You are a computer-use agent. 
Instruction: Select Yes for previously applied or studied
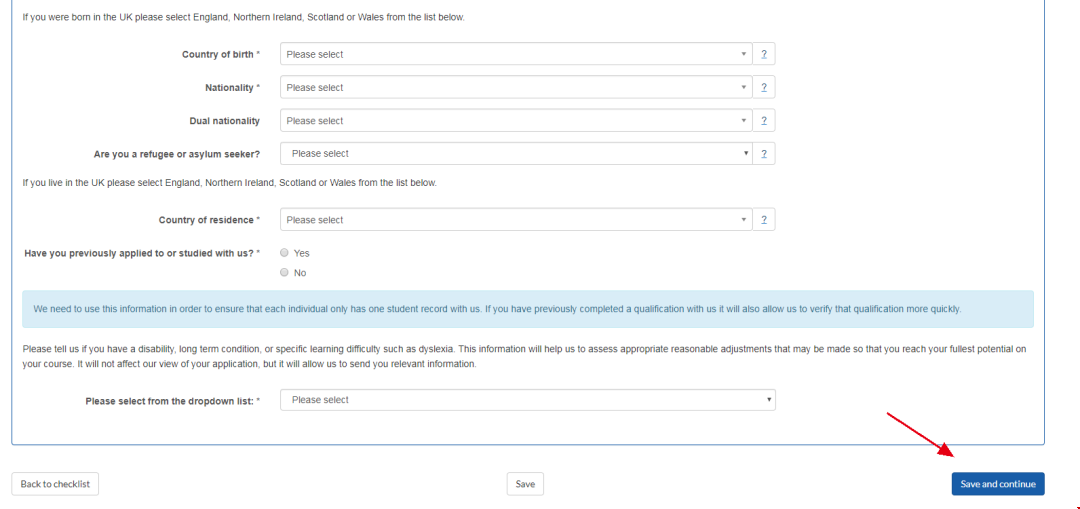285,253
